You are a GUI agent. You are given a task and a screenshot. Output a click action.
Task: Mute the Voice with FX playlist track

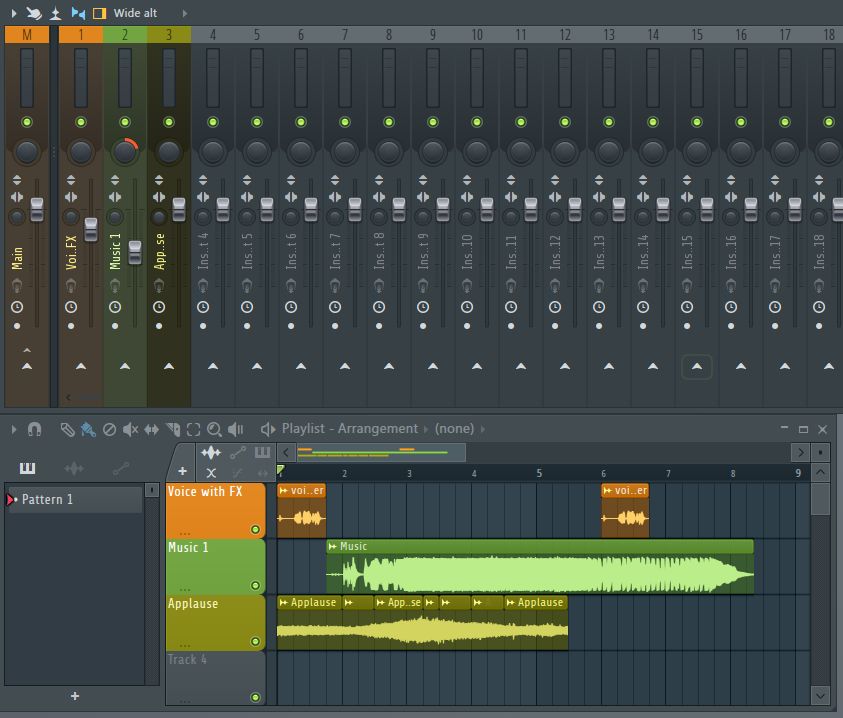(x=256, y=530)
